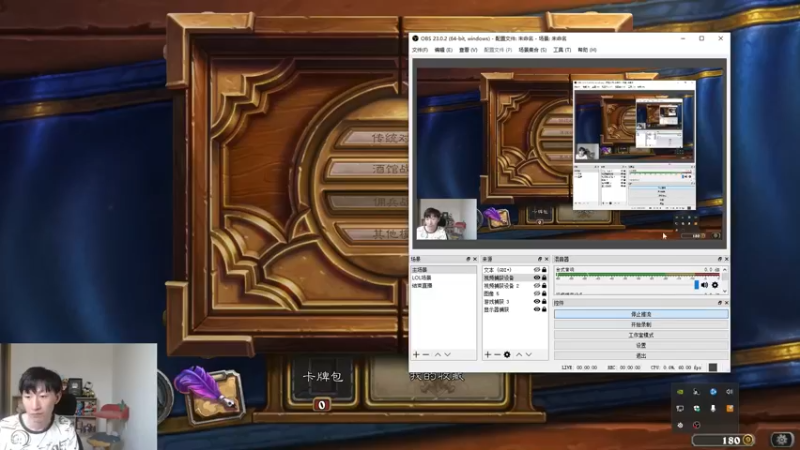Open 查看(V) menu in OBS
Image resolution: width=800 pixels, height=450 pixels.
tap(468, 50)
